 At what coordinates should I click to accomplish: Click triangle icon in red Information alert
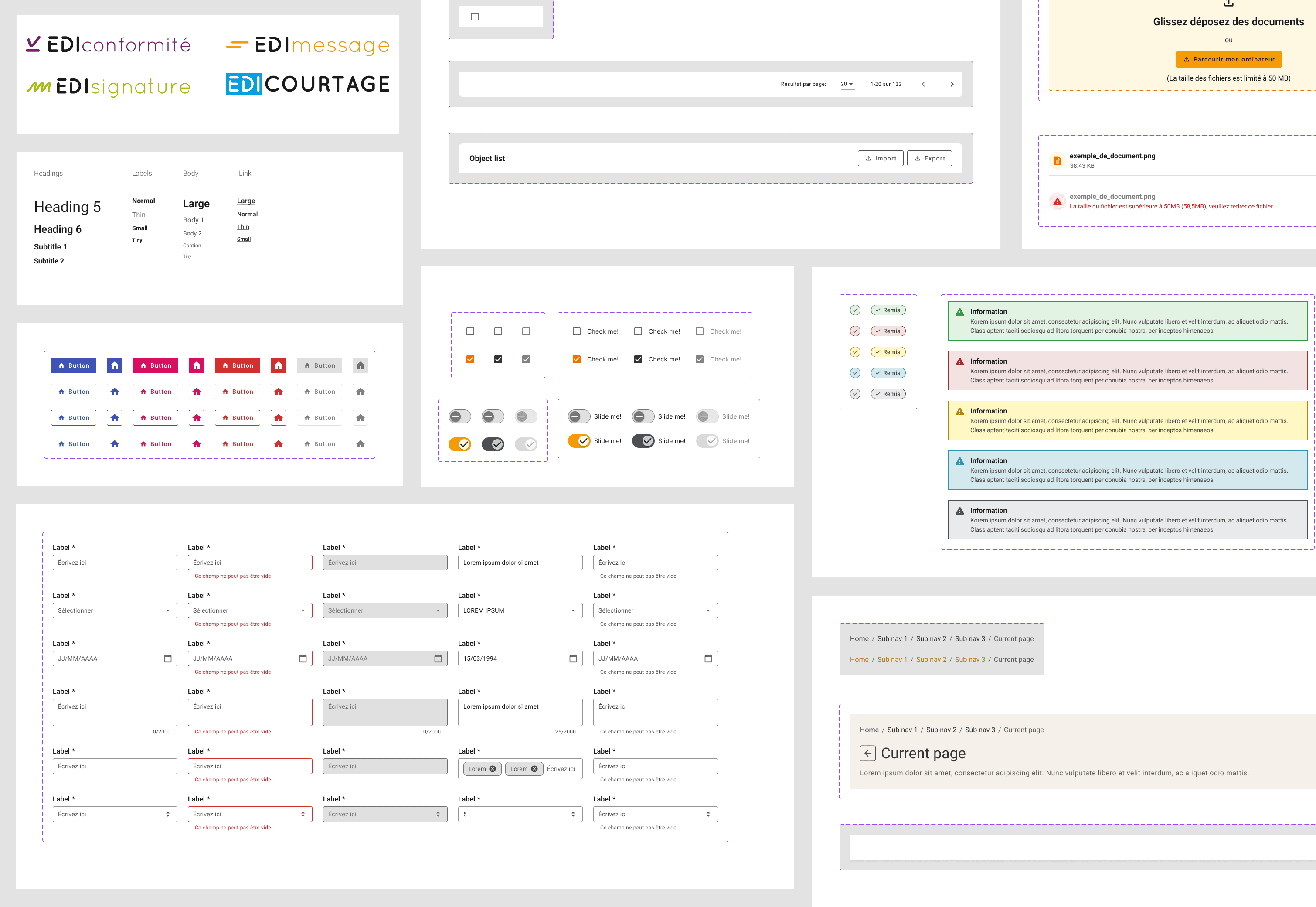tap(960, 361)
